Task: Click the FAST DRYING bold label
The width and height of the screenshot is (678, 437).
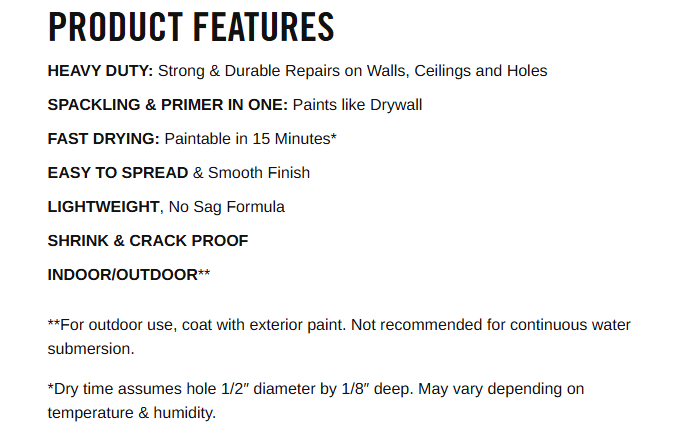Action: (103, 139)
